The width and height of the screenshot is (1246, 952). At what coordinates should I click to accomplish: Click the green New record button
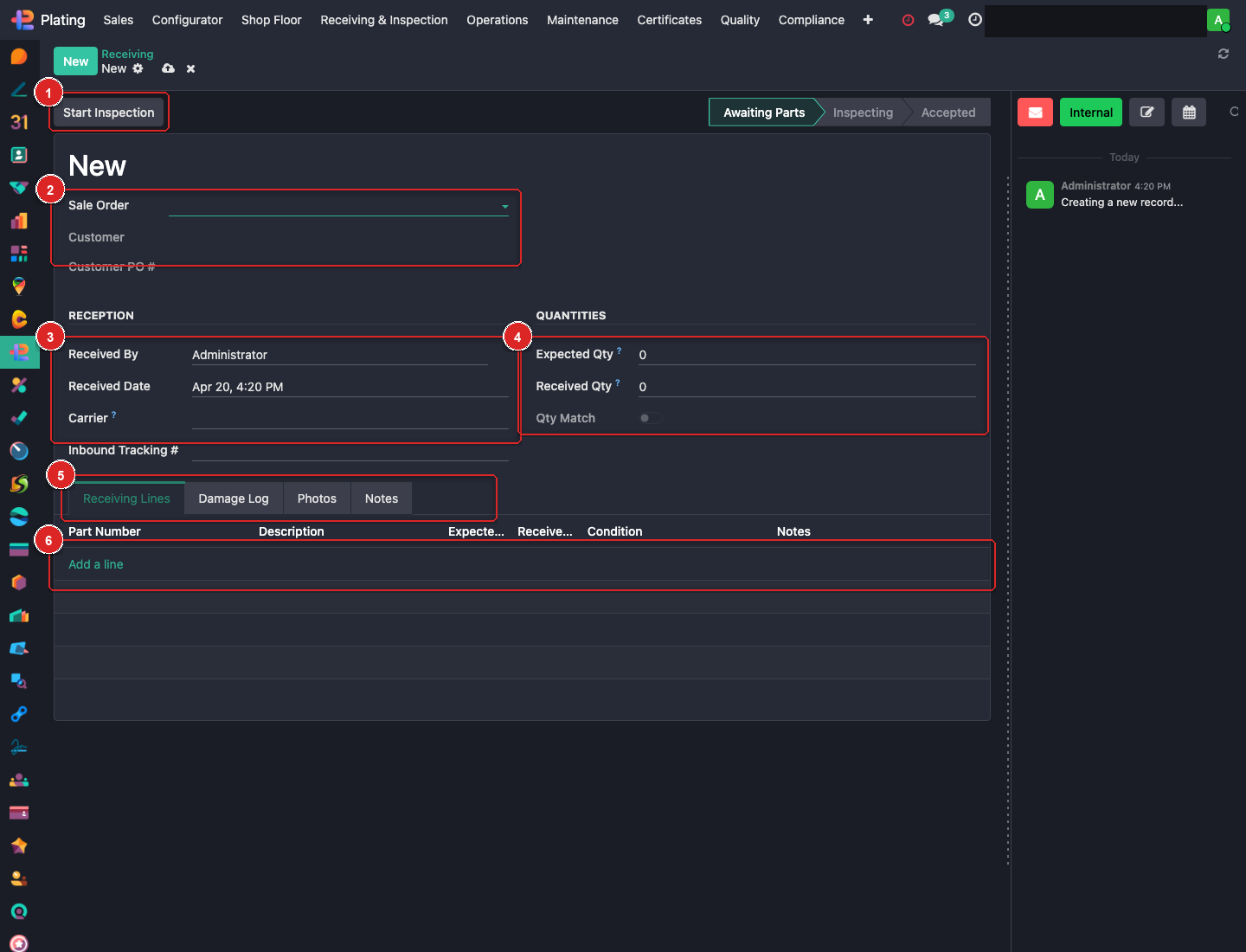coord(75,61)
